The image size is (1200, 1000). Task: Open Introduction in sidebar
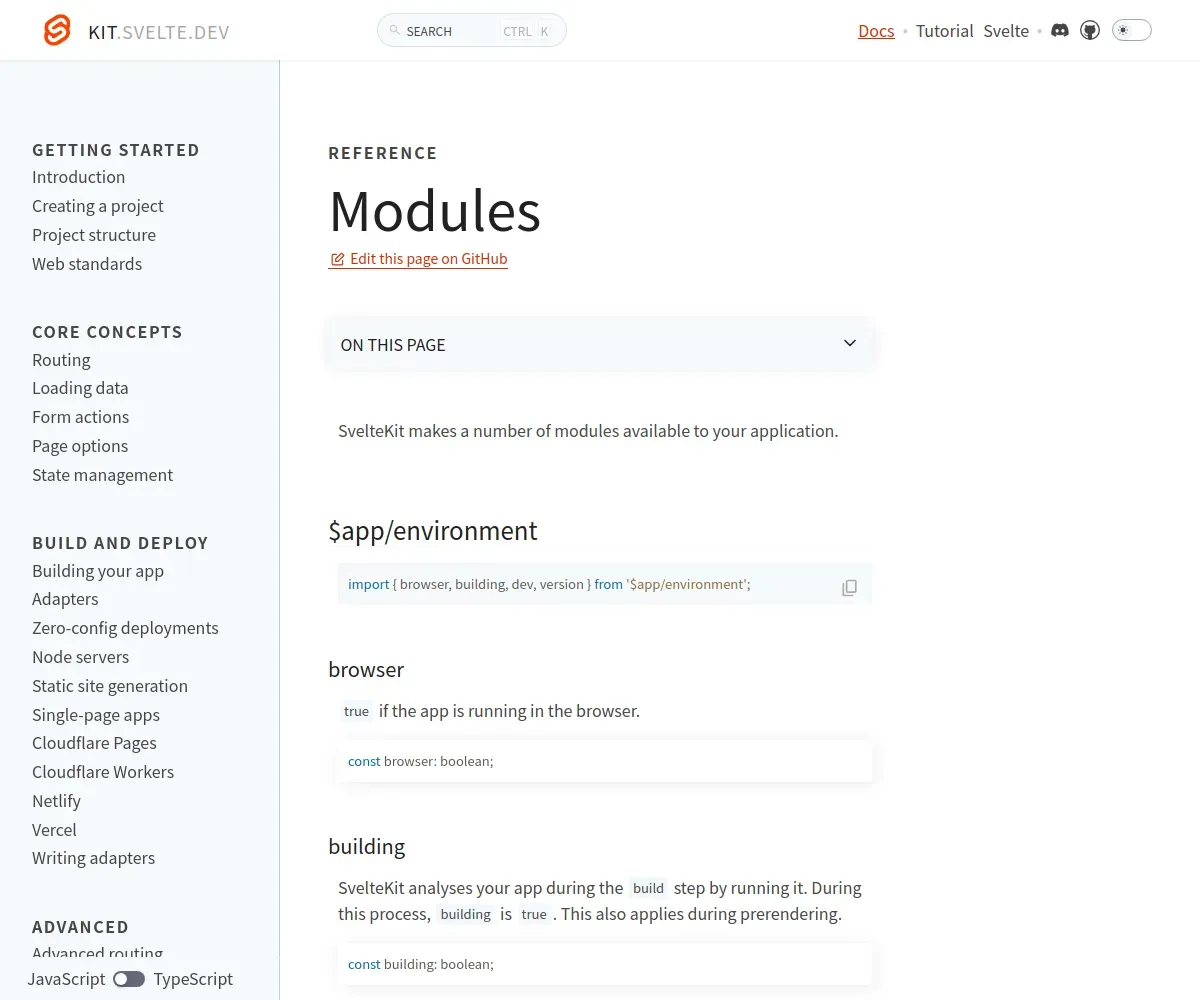78,177
